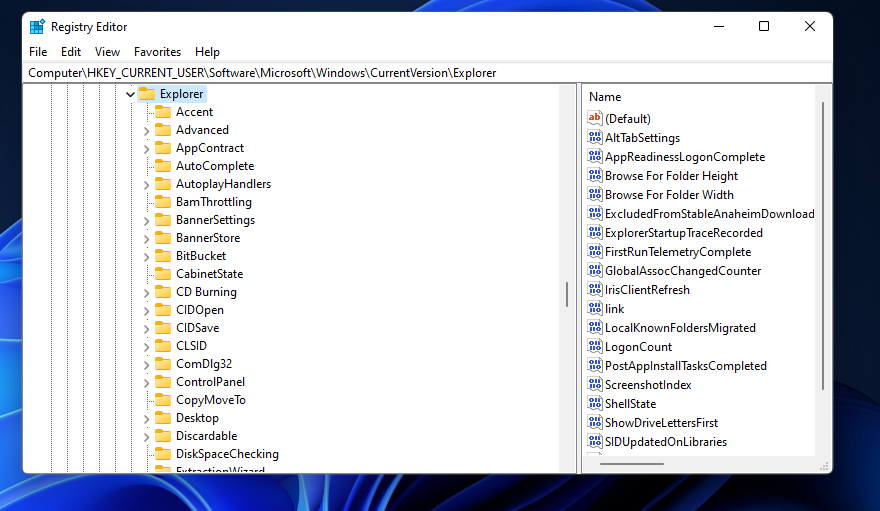This screenshot has width=880, height=511.
Task: Open the Help menu
Action: pos(207,52)
